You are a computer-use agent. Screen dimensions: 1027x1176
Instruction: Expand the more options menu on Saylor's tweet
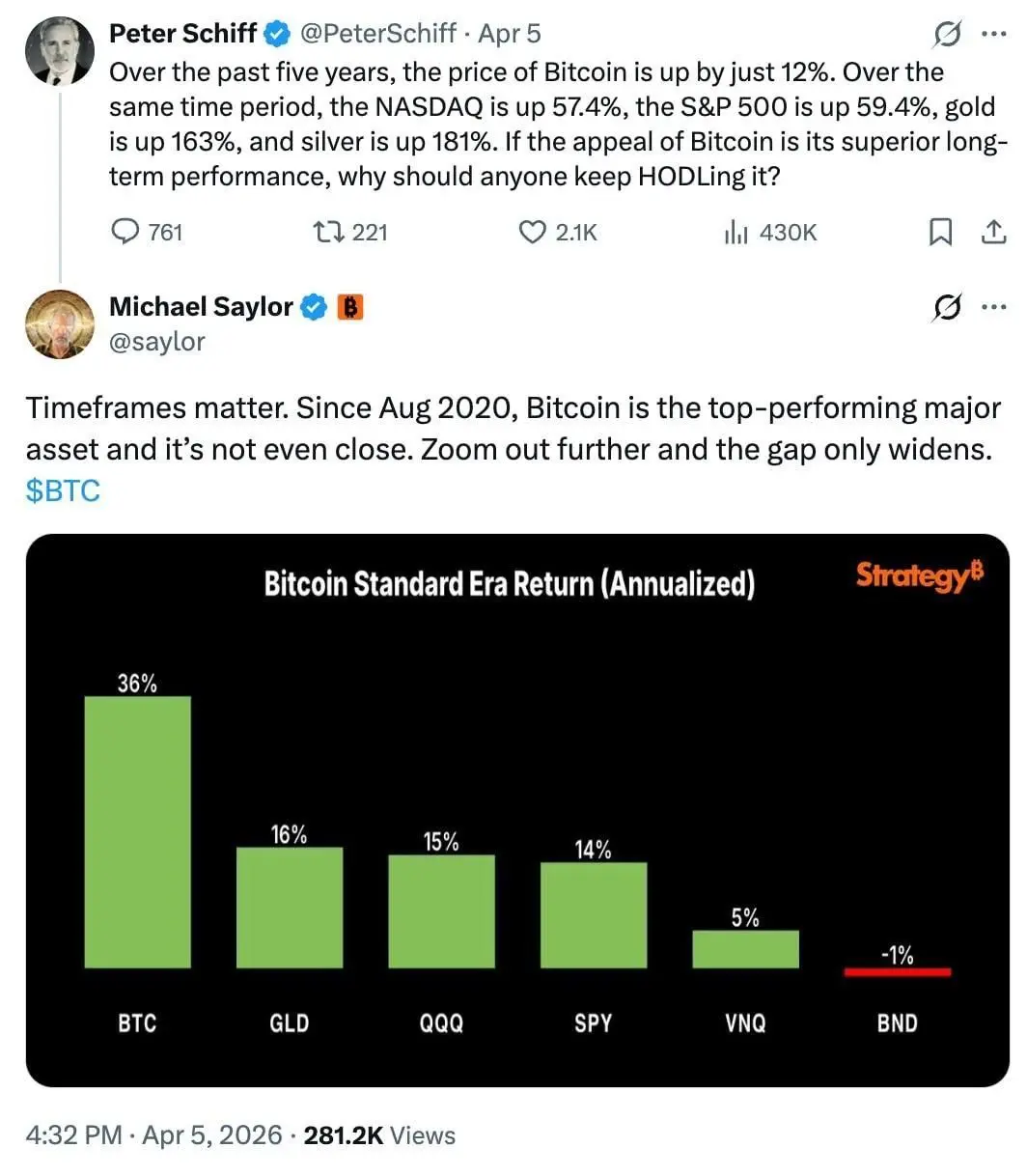tap(995, 306)
